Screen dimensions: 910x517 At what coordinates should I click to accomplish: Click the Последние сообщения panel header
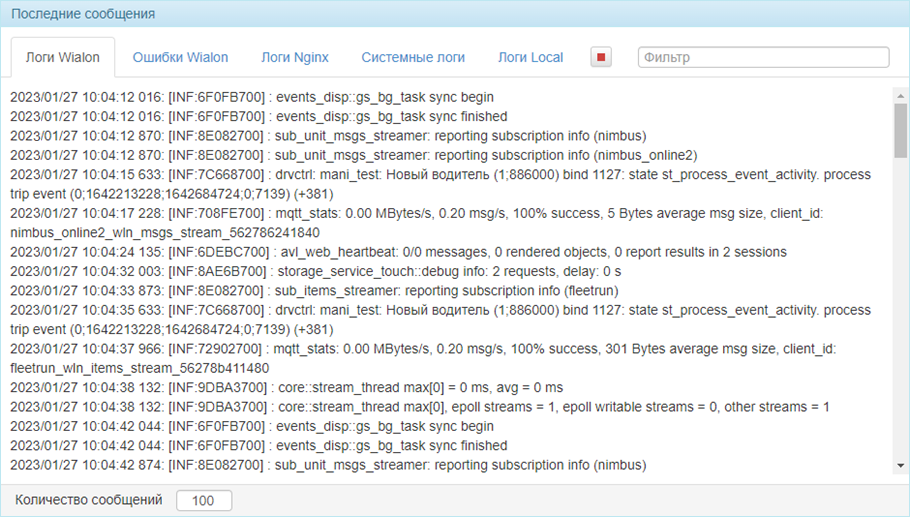click(x=455, y=13)
